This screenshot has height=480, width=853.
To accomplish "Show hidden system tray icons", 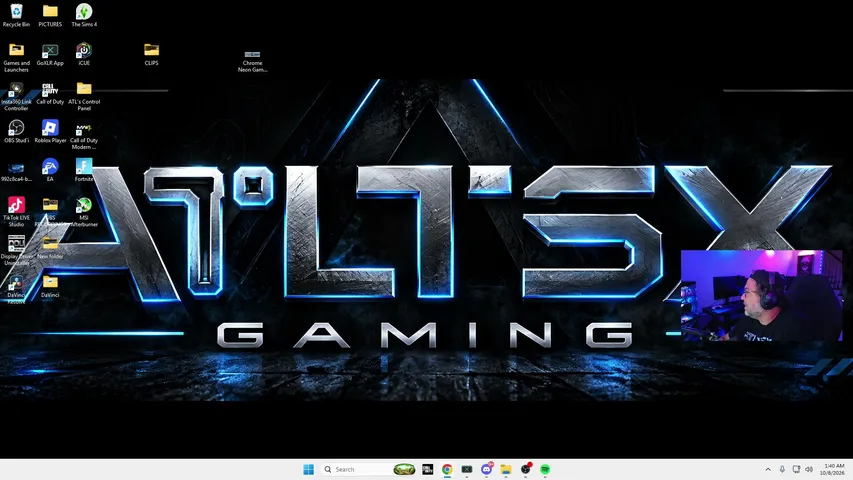I will pos(768,469).
